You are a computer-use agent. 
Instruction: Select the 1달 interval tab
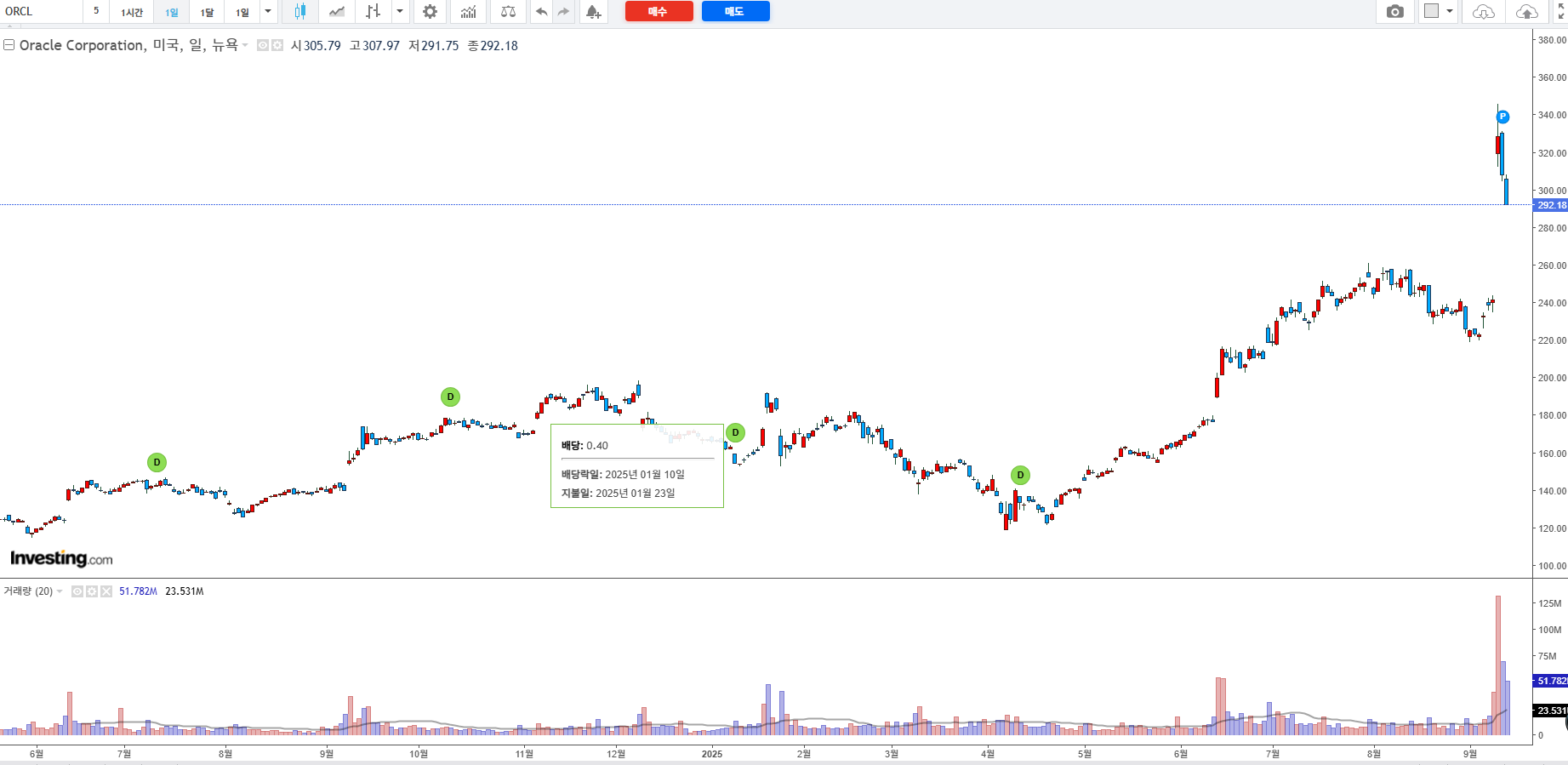coord(207,13)
